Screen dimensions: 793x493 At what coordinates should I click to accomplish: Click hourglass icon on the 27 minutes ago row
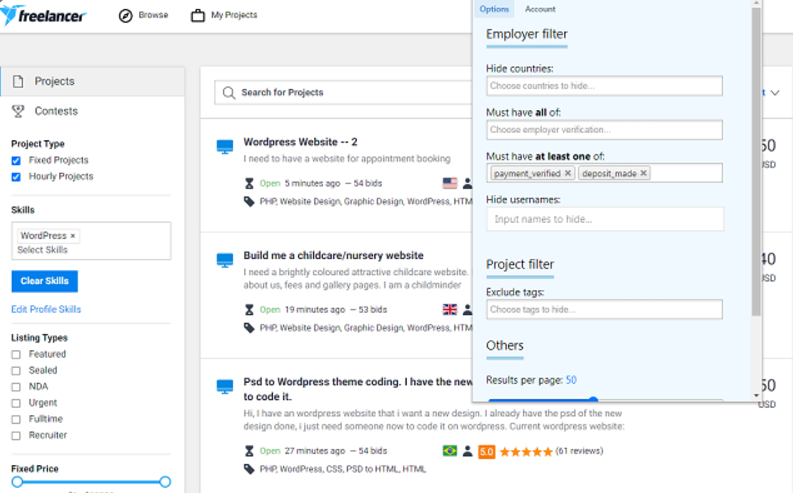point(249,451)
